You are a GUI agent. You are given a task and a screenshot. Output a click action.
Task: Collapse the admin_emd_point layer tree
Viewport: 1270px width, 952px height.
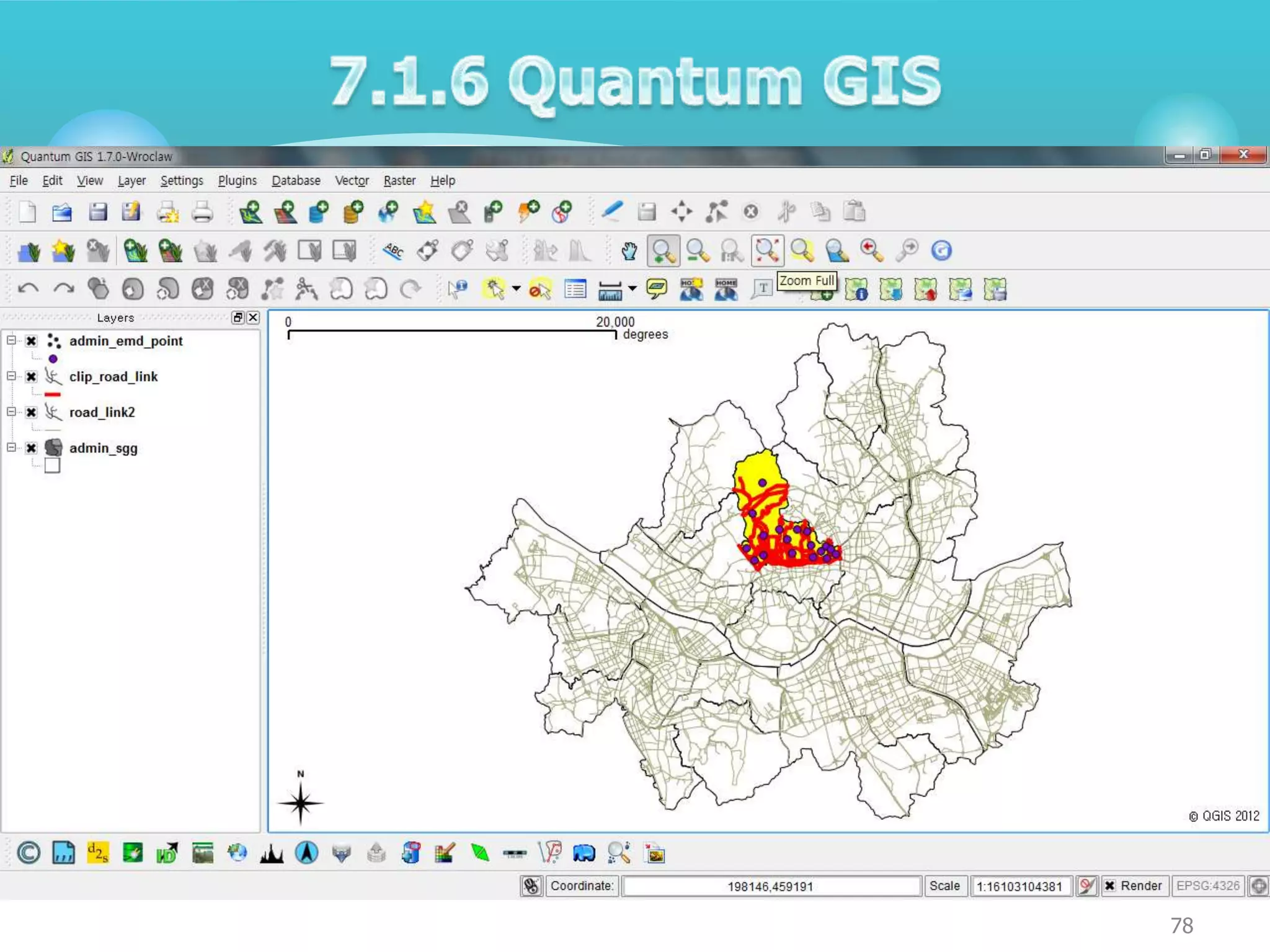(11, 340)
